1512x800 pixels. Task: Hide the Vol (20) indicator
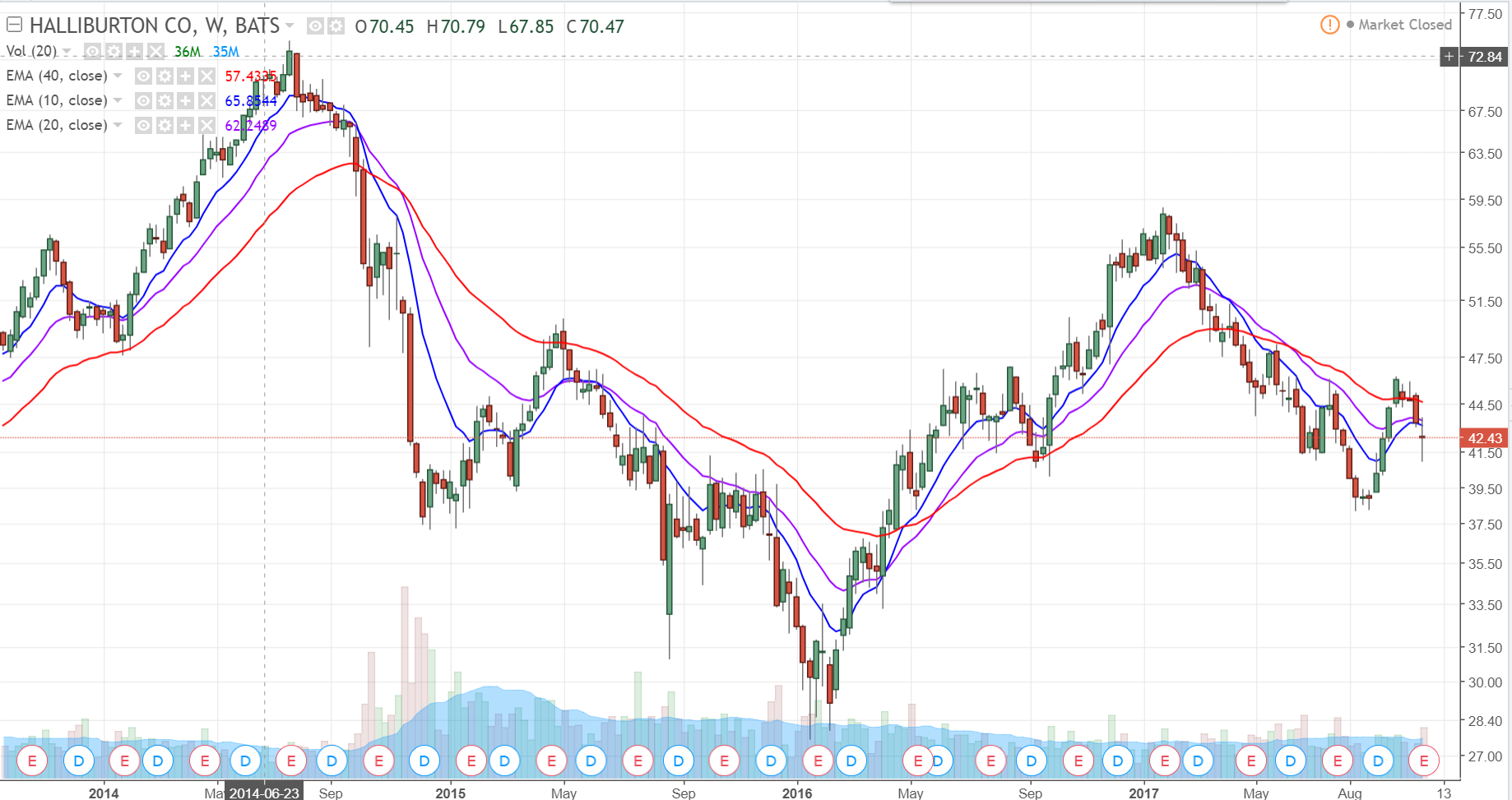pos(93,52)
